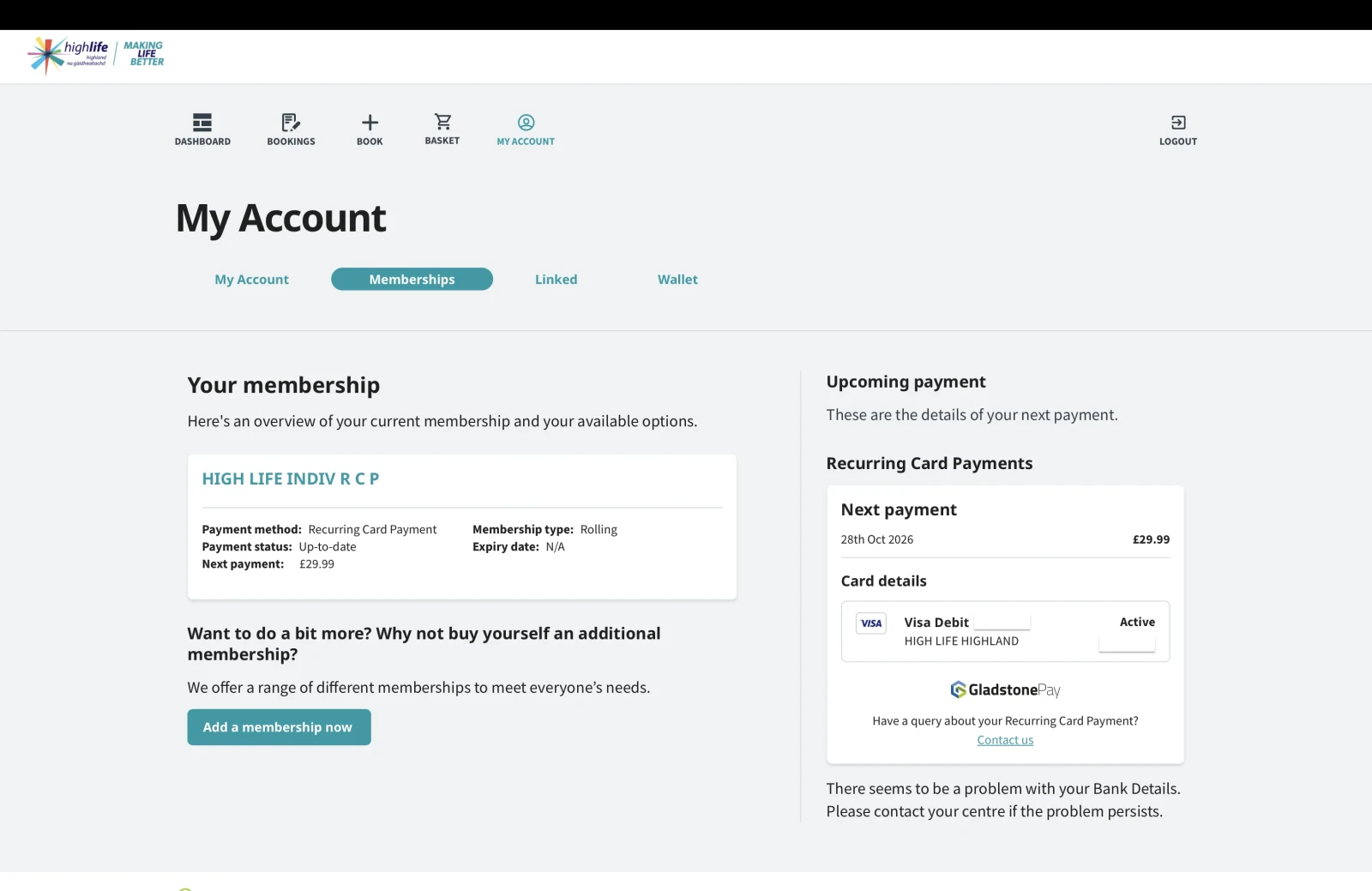Screen dimensions: 1372x891
Task: Click the Visa Debit card name
Action: tap(936, 623)
